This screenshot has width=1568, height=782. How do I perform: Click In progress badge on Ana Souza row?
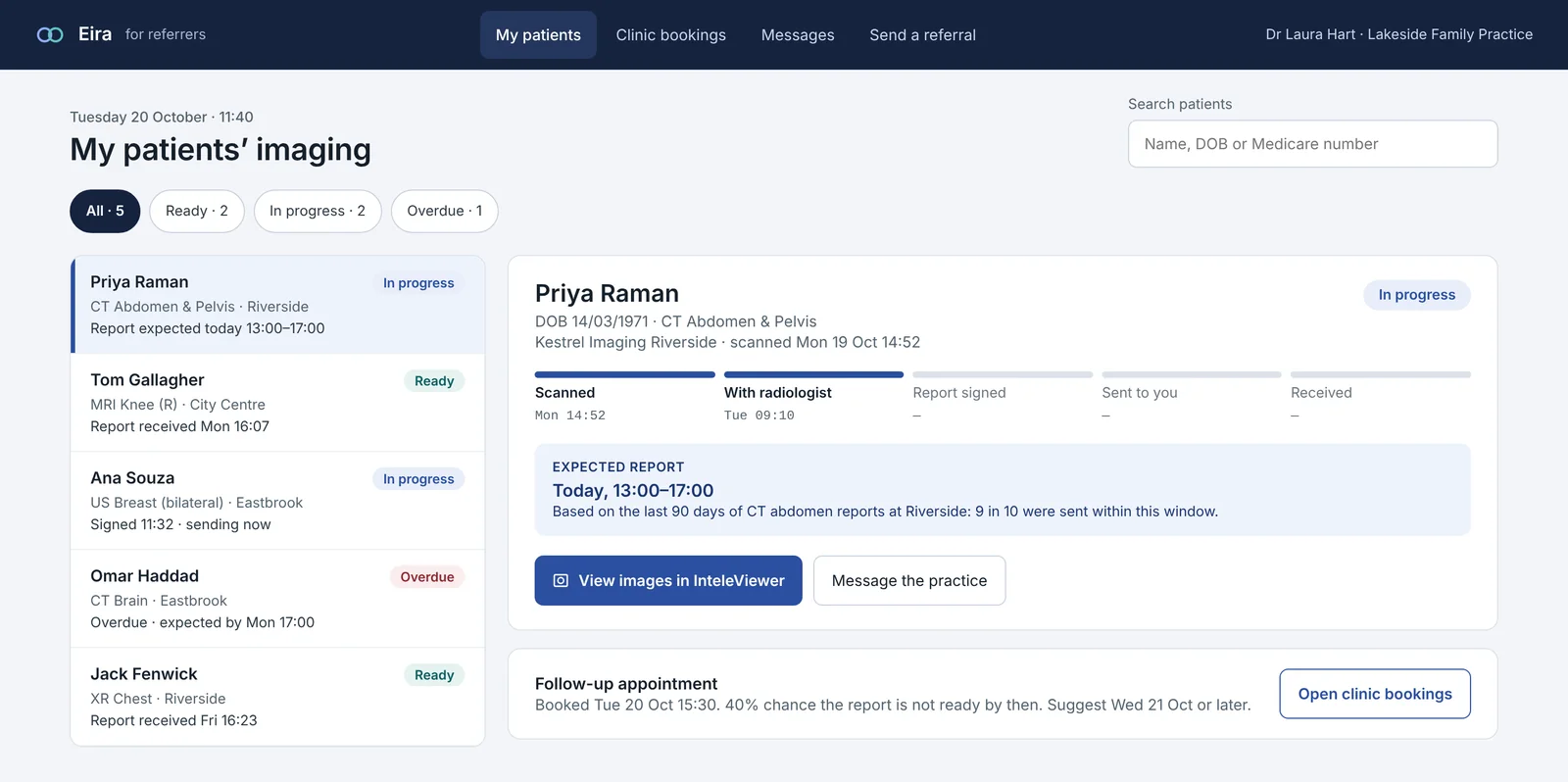pyautogui.click(x=418, y=479)
